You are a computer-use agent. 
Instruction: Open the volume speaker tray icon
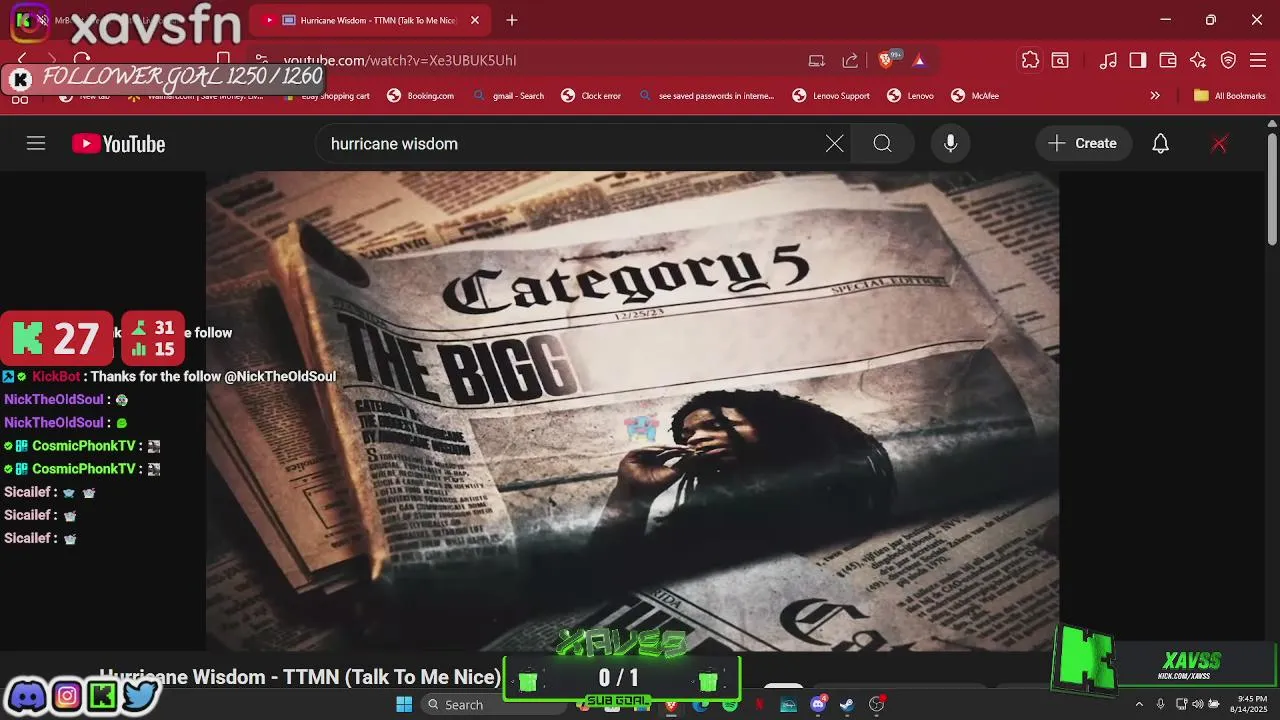point(1198,705)
